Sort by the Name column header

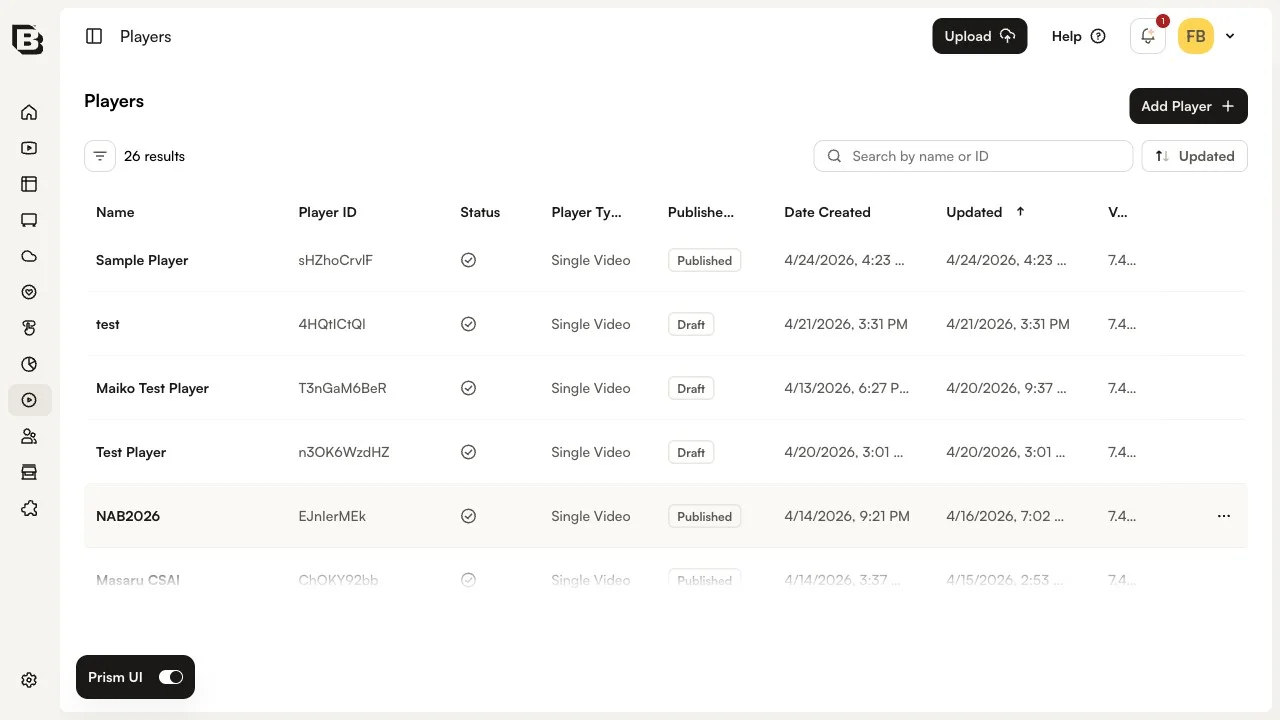(x=115, y=212)
